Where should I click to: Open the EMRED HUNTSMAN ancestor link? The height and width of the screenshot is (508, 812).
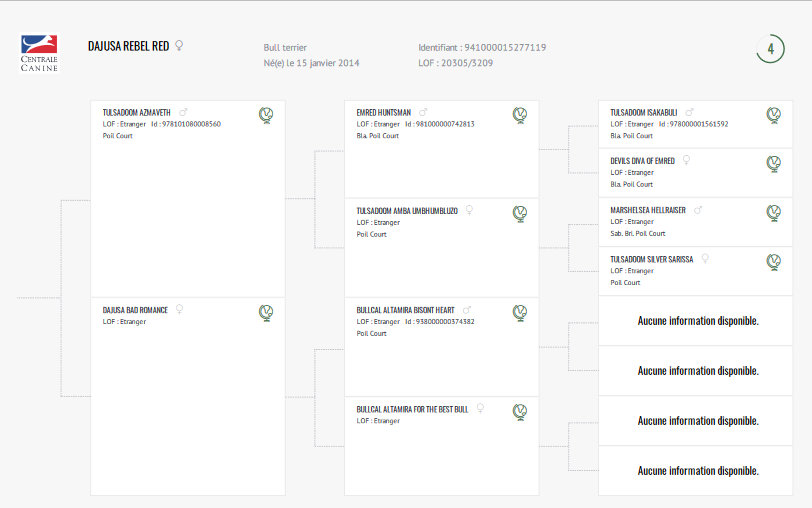click(384, 112)
